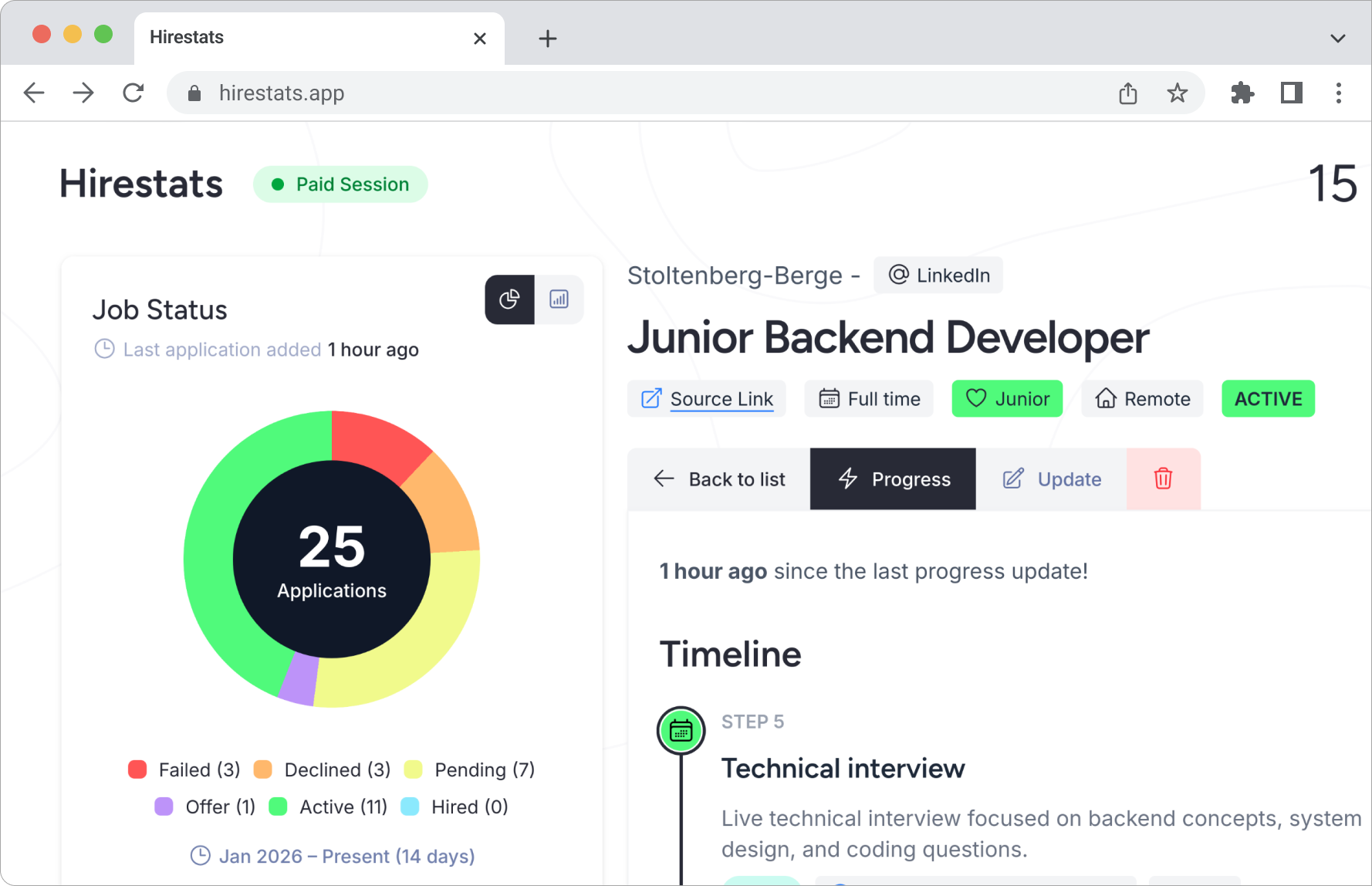The width and height of the screenshot is (1372, 886).
Task: Delete application with red trash icon
Action: [1163, 479]
